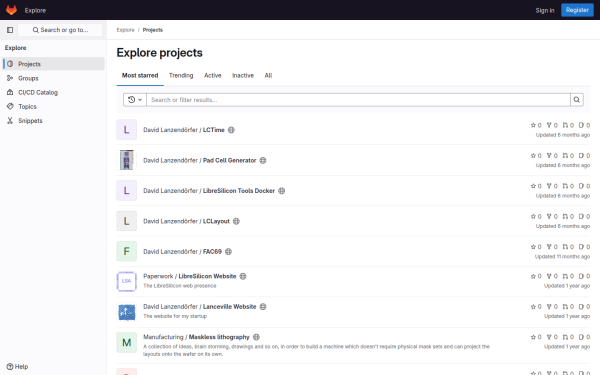600x375 pixels.
Task: Click merge requests count for LCLayout
Action: point(568,217)
